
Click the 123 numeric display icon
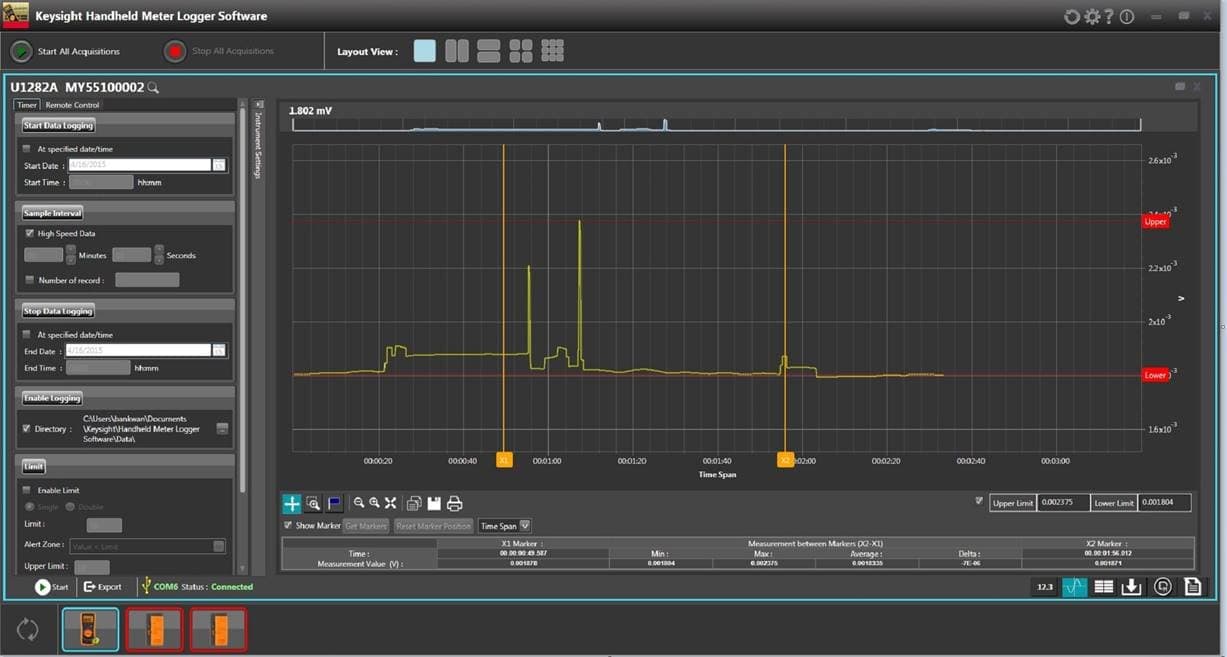[x=1045, y=586]
